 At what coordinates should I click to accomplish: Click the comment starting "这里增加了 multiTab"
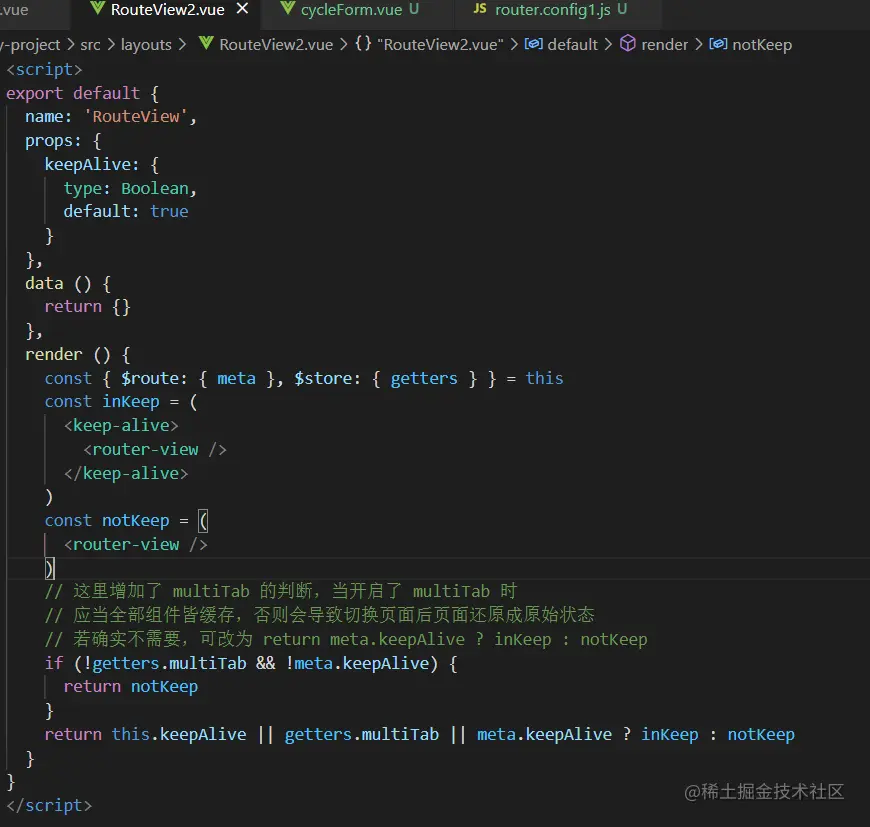[281, 591]
